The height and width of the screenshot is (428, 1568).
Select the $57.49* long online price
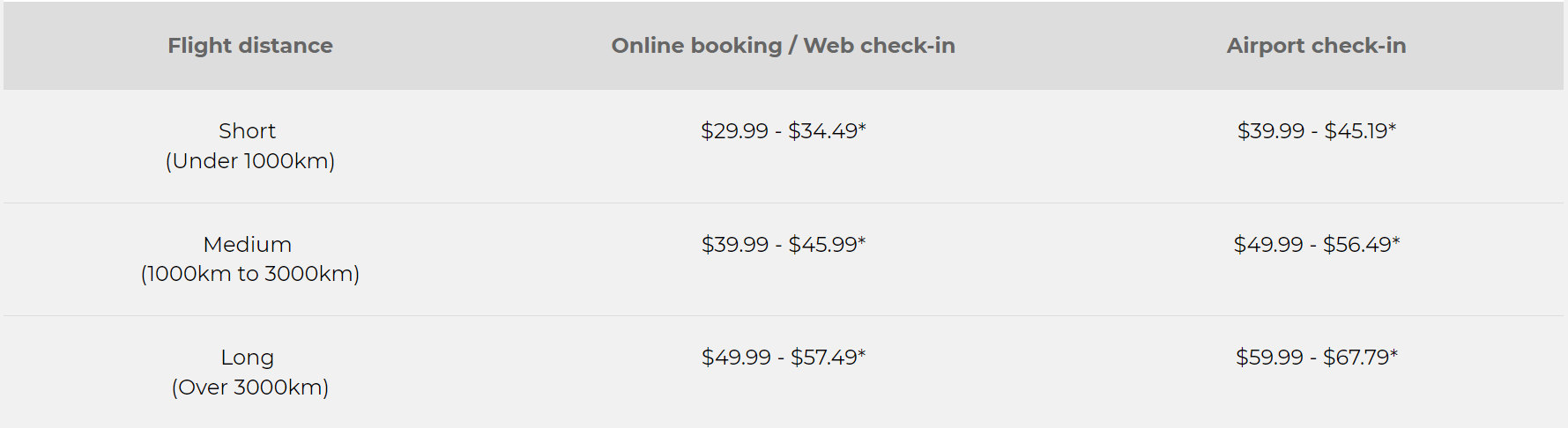tap(828, 358)
